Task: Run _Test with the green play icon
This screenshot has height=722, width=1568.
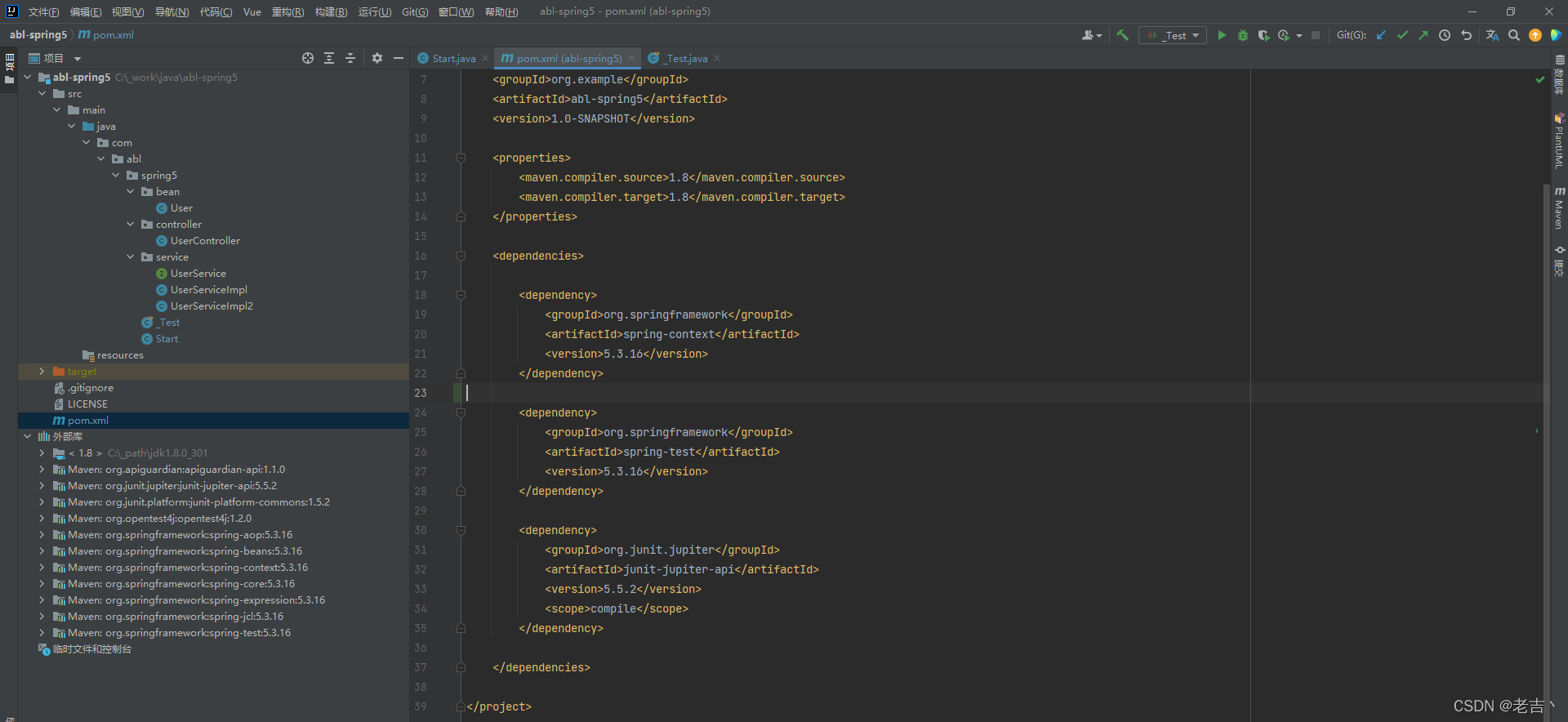Action: tap(1222, 35)
